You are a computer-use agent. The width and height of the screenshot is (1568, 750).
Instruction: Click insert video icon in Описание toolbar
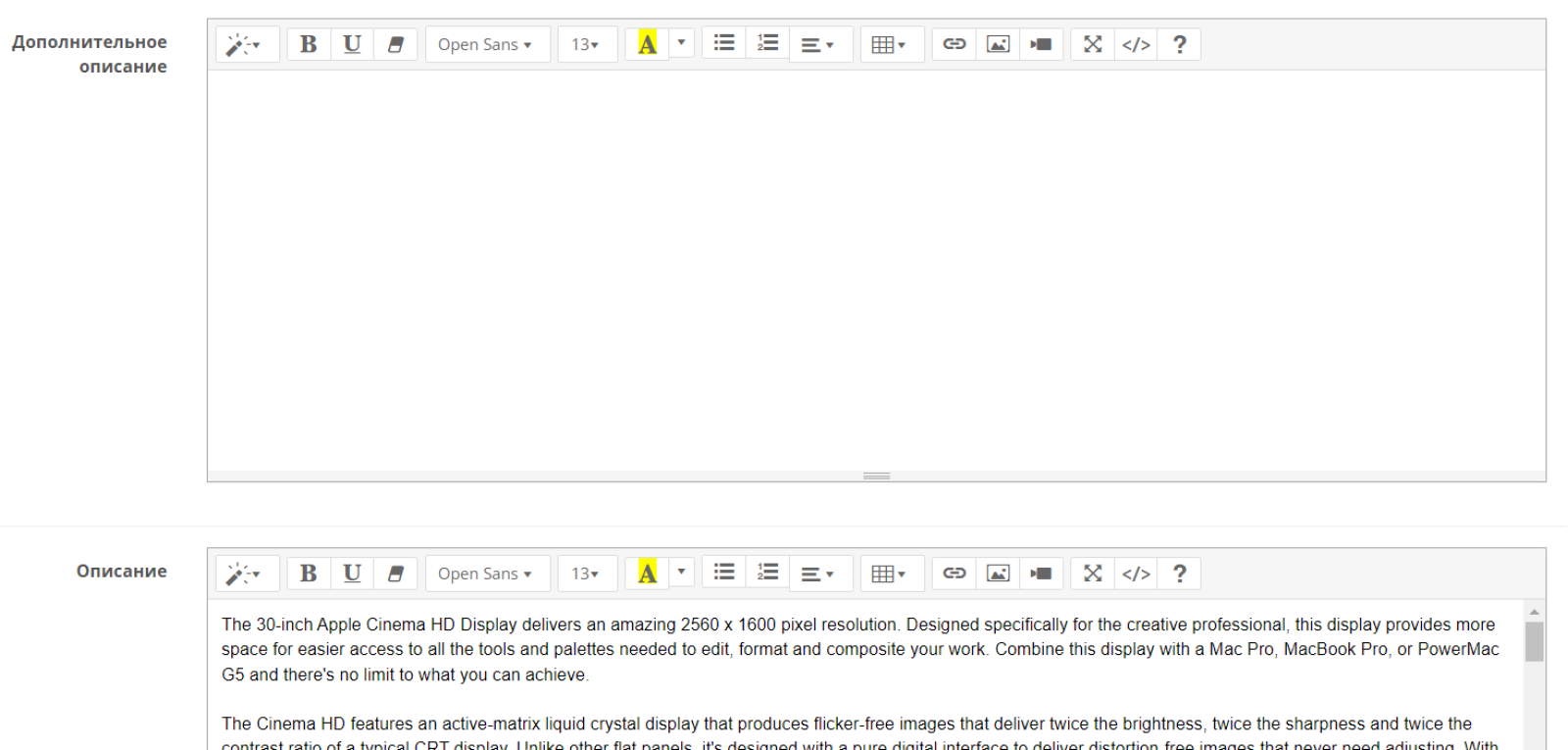pos(1042,574)
